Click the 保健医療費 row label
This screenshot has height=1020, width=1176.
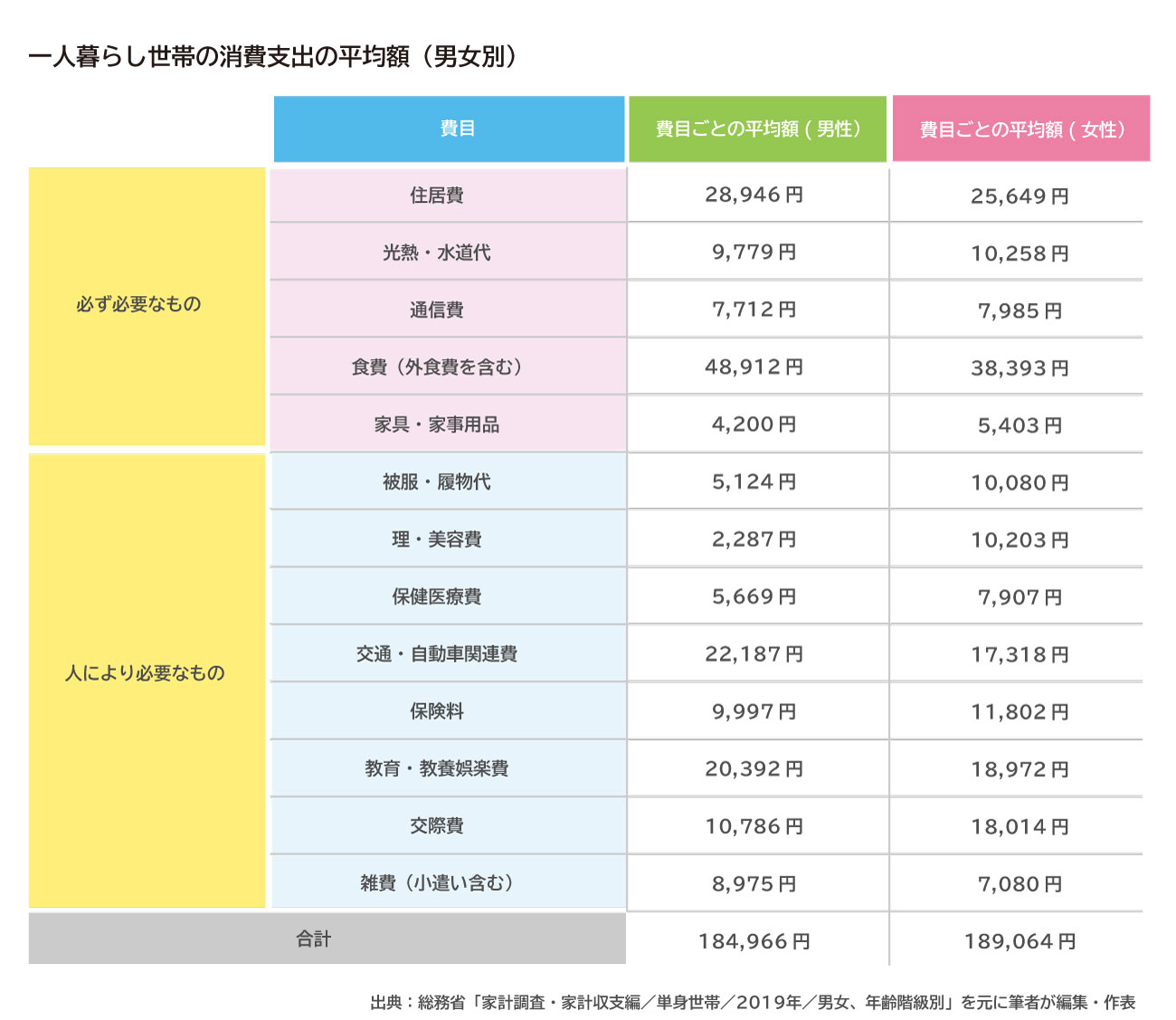pos(437,596)
